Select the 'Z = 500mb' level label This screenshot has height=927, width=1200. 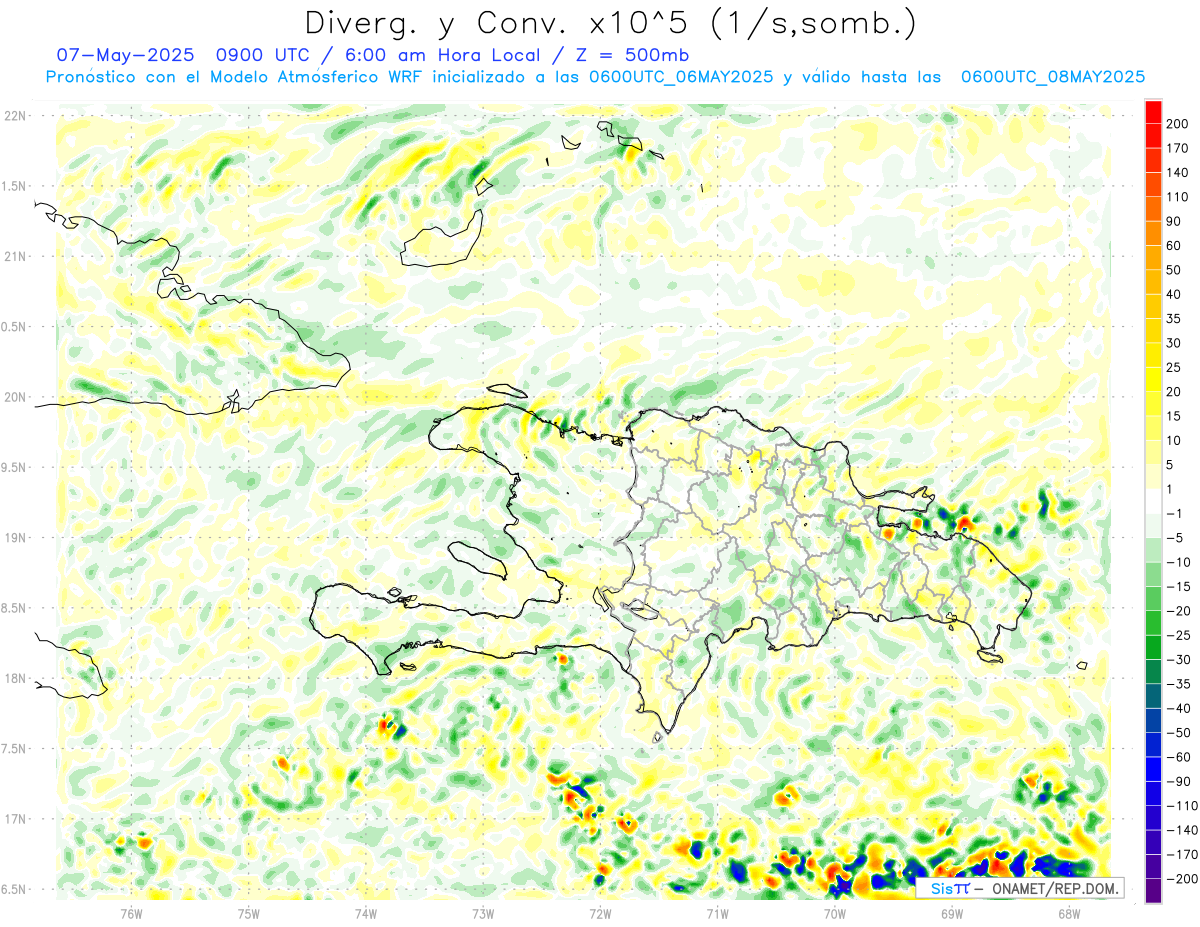[x=633, y=55]
